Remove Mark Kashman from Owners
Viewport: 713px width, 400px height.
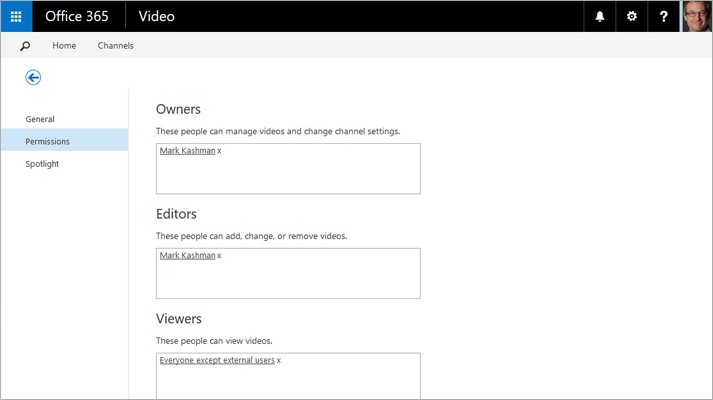[219, 151]
